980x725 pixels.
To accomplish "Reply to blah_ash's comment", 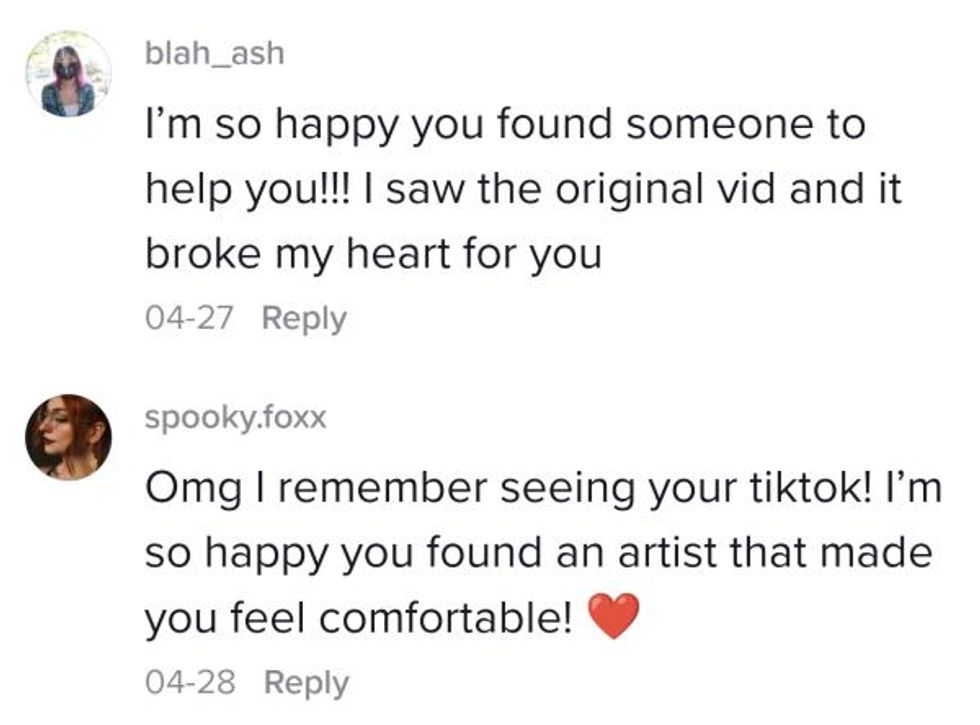I will (304, 318).
